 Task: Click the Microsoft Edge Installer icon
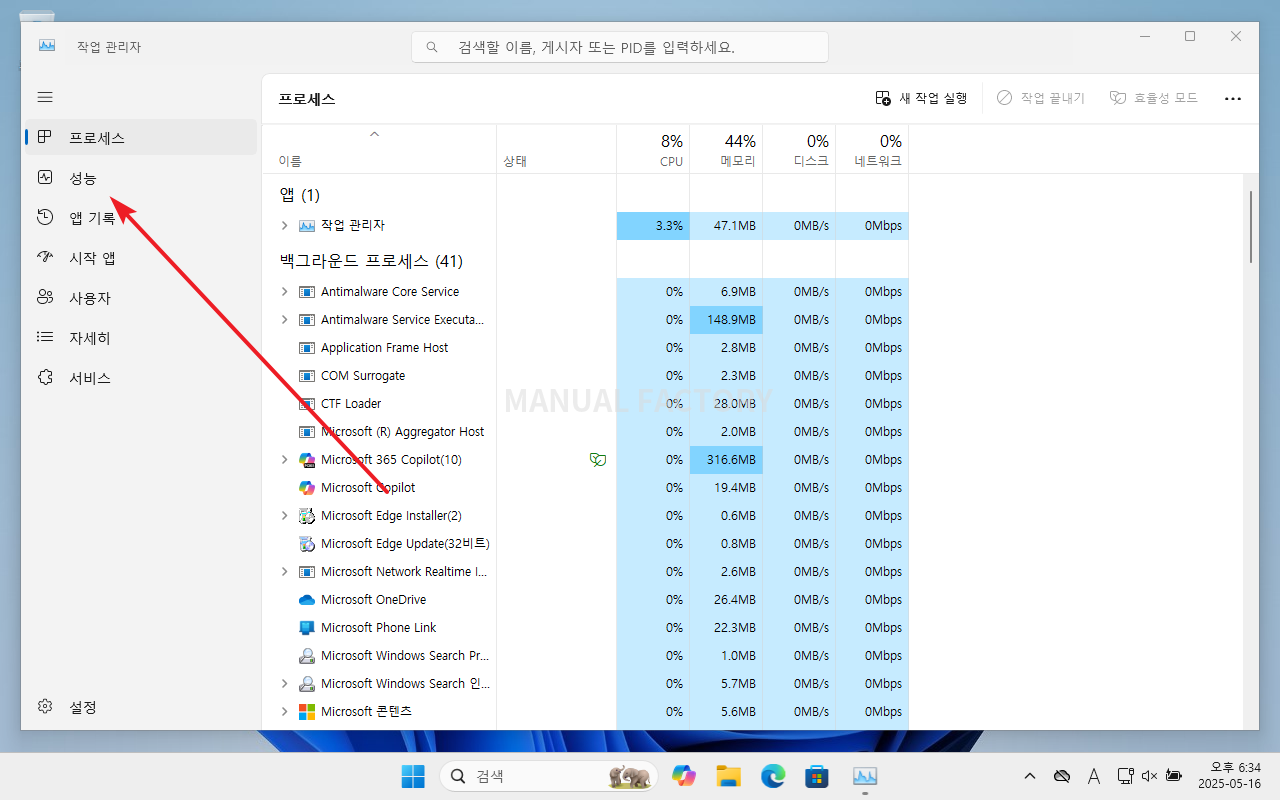point(307,516)
